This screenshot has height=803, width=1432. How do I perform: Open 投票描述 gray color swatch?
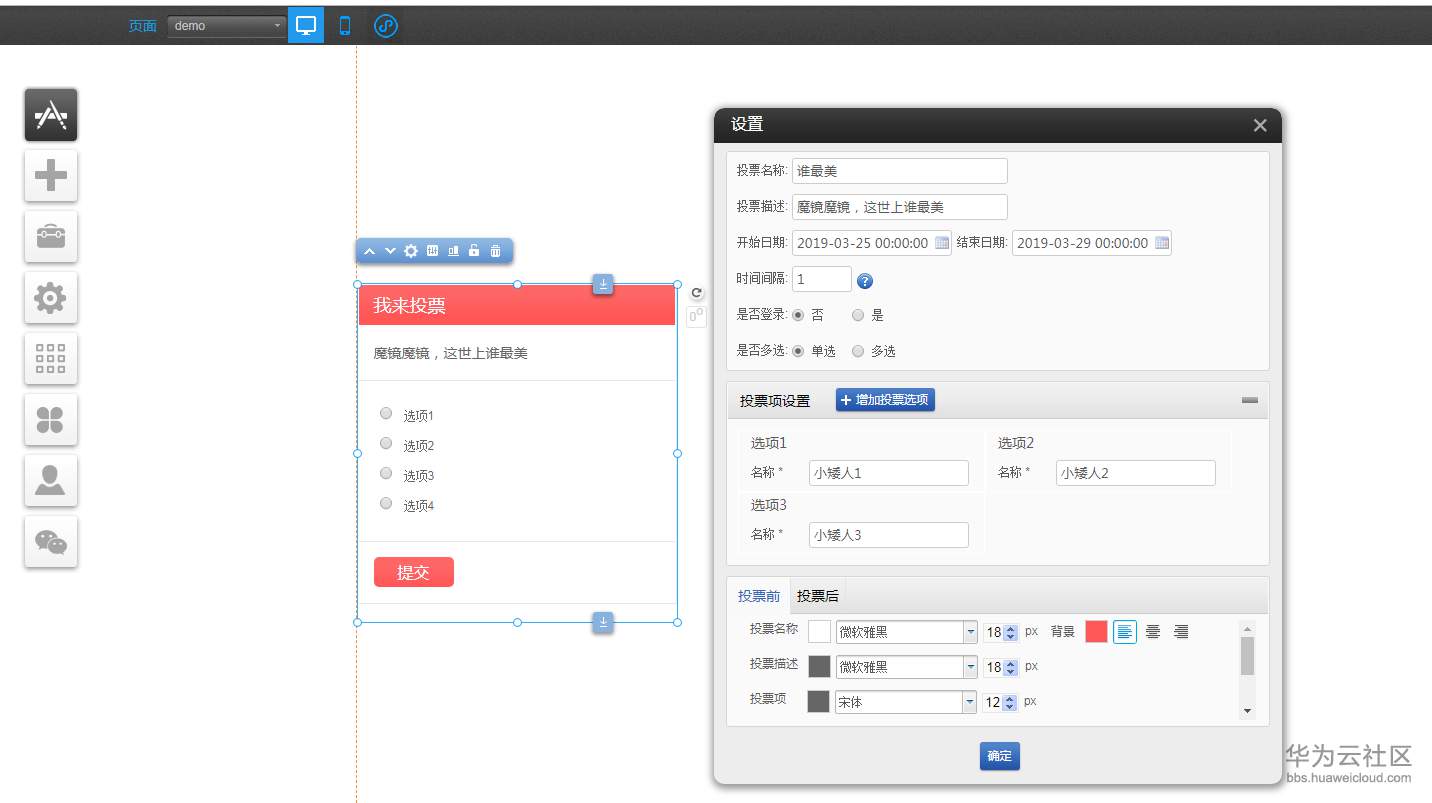coord(819,667)
